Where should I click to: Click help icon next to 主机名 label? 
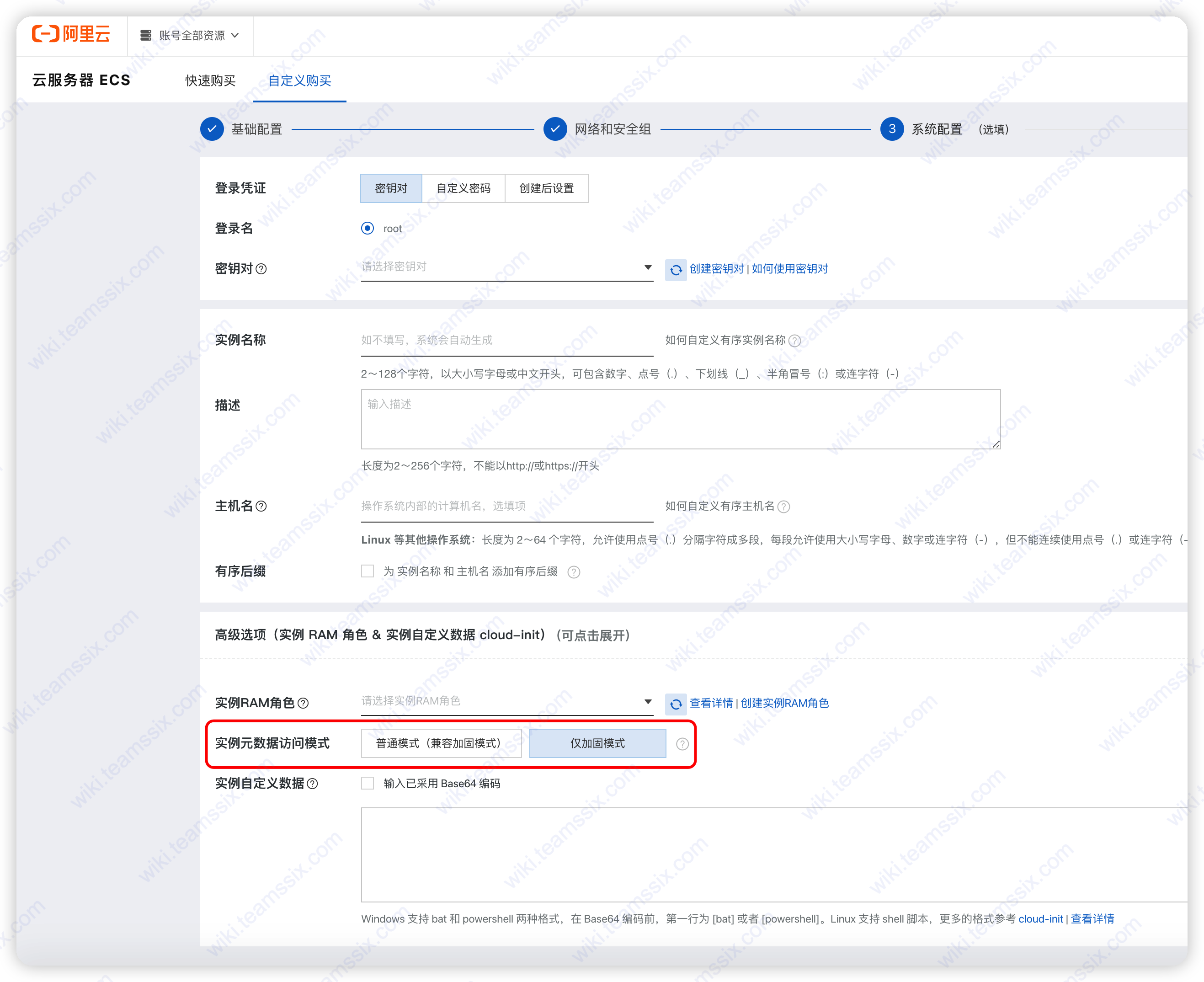pyautogui.click(x=261, y=506)
